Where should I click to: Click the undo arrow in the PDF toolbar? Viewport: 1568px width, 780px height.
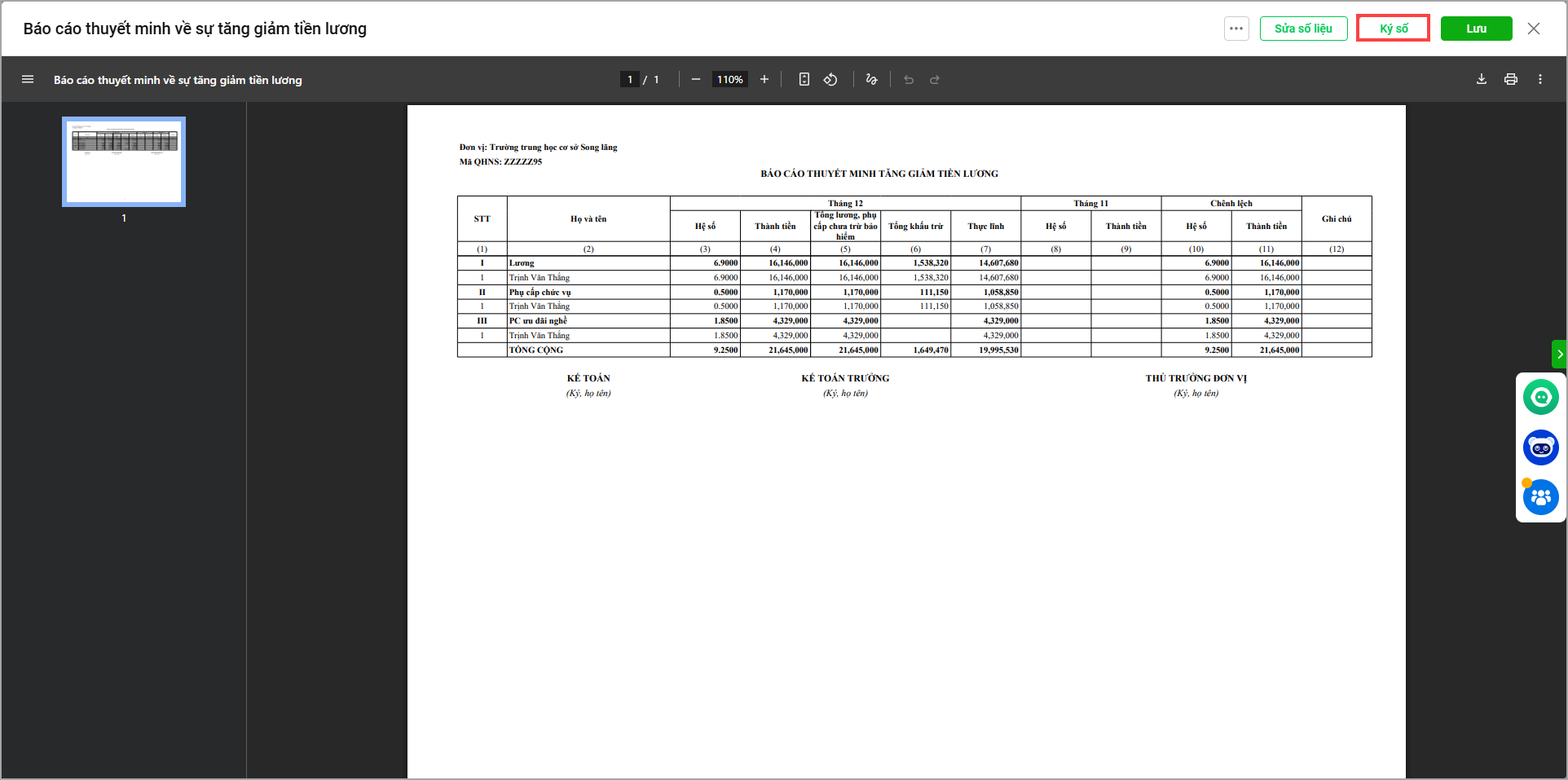(x=909, y=80)
